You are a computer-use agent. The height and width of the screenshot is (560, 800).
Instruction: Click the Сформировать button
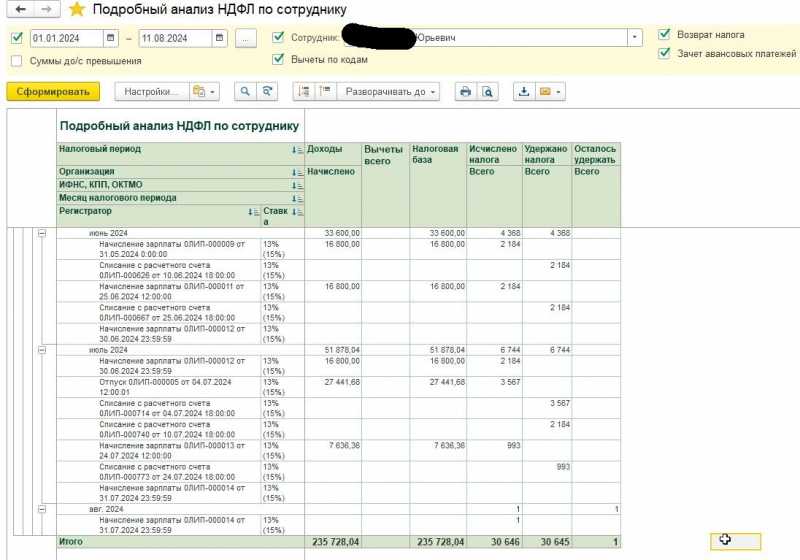pos(53,92)
